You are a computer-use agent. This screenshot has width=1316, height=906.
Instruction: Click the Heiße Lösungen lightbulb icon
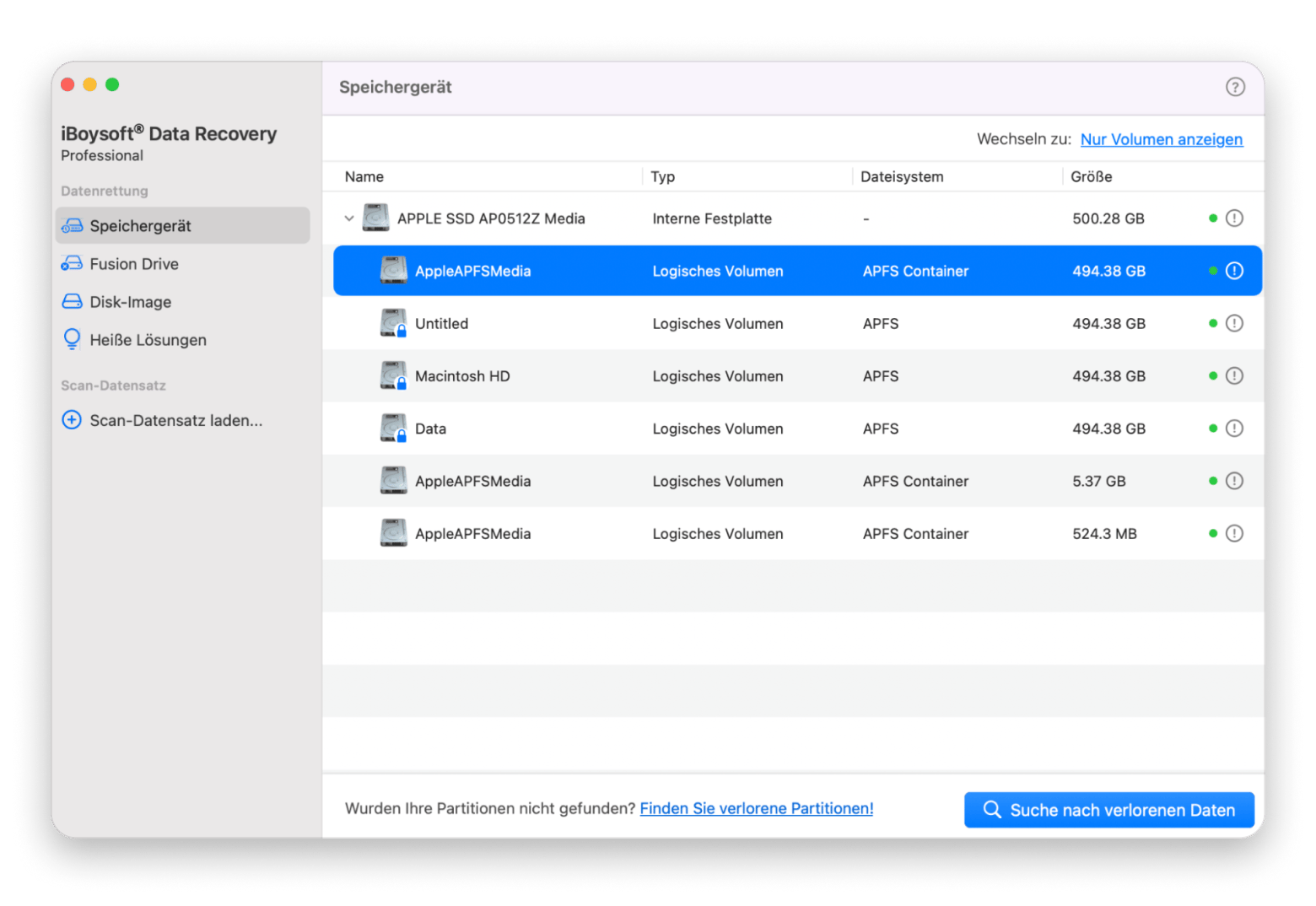click(73, 339)
